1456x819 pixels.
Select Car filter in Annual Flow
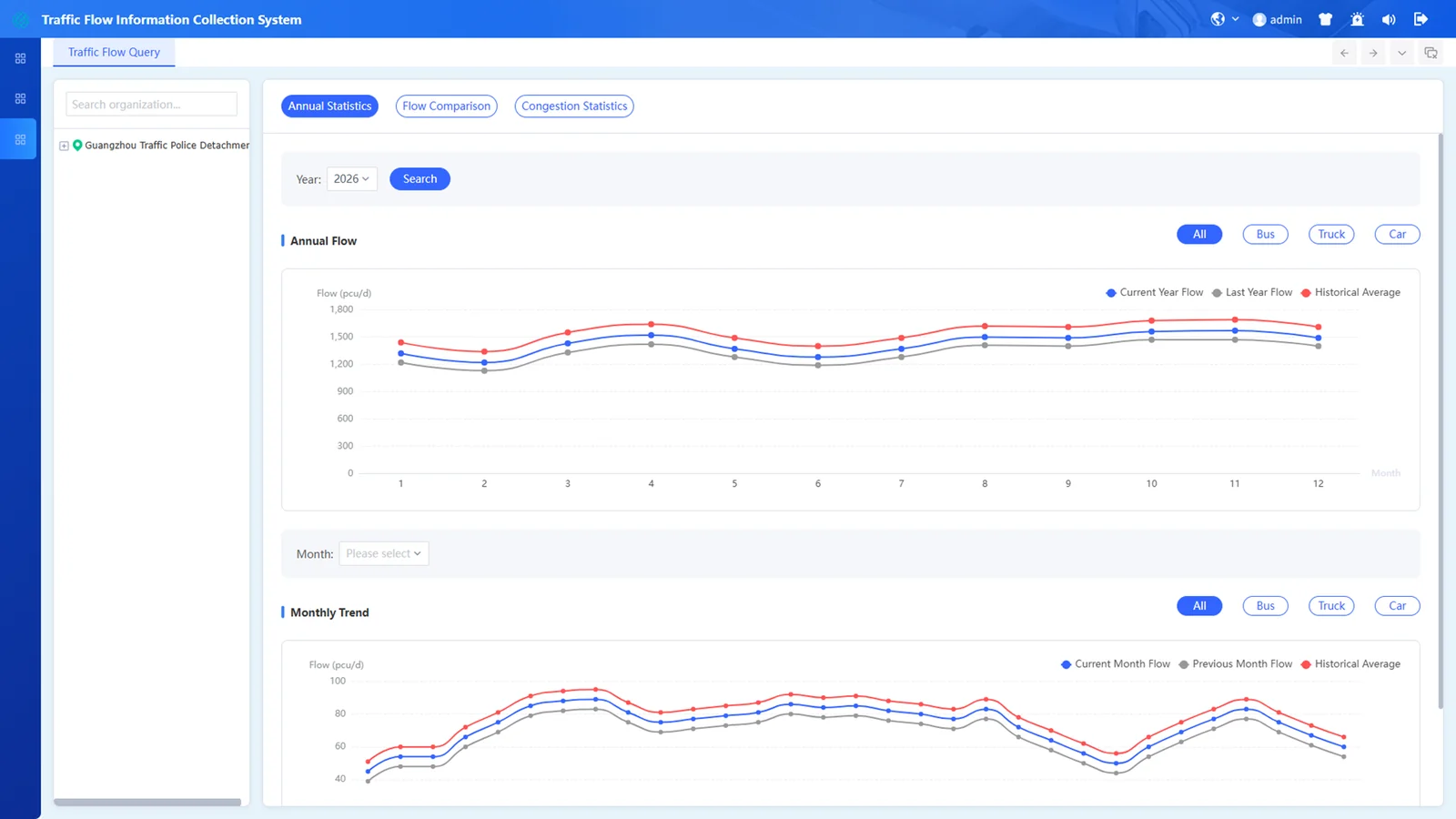pos(1397,235)
